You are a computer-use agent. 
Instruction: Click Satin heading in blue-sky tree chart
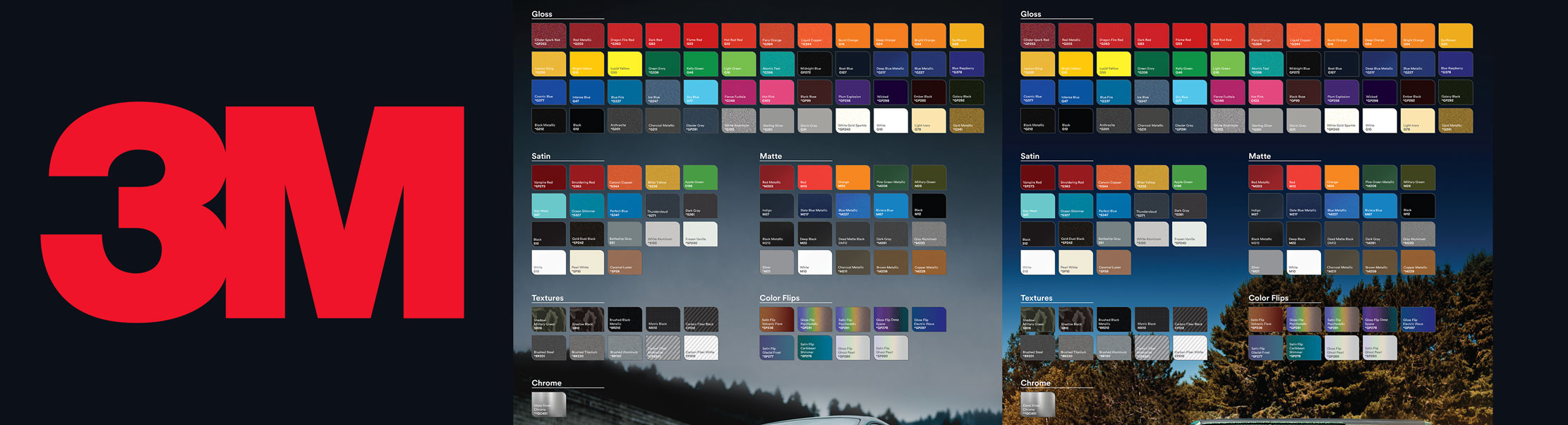[1030, 156]
